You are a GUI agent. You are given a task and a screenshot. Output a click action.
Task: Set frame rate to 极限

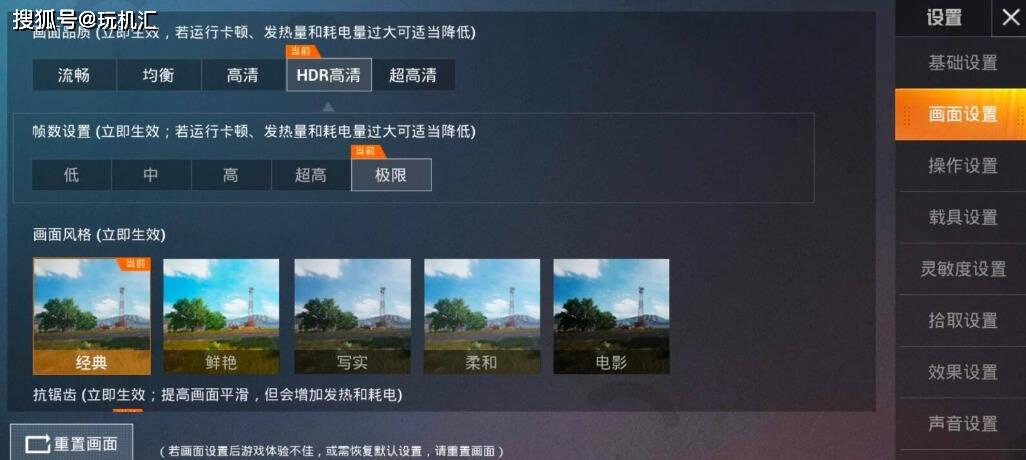tap(391, 175)
